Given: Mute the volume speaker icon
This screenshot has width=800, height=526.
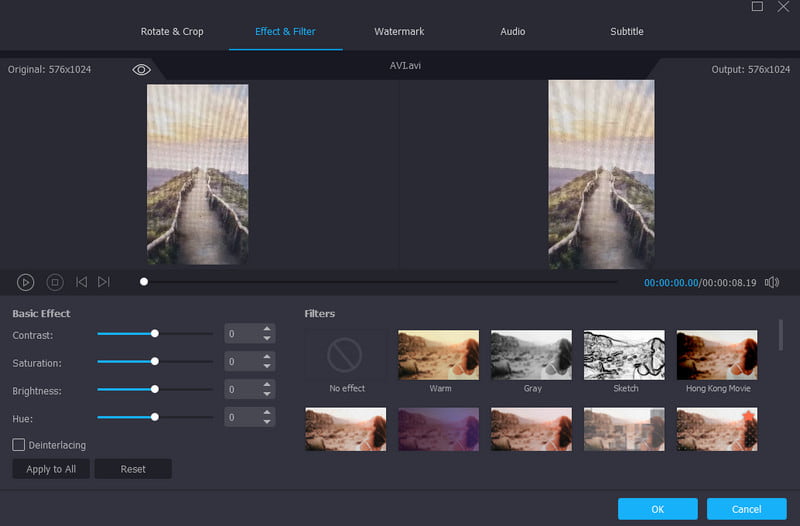Looking at the screenshot, I should coord(771,283).
